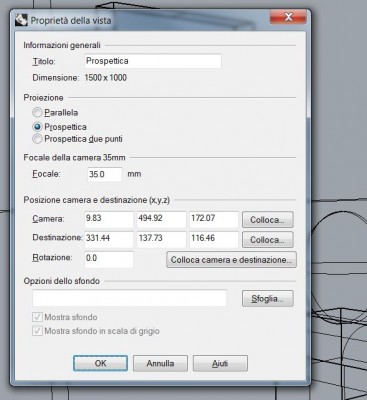
Task: Confirm the dialog with OK
Action: point(100,363)
